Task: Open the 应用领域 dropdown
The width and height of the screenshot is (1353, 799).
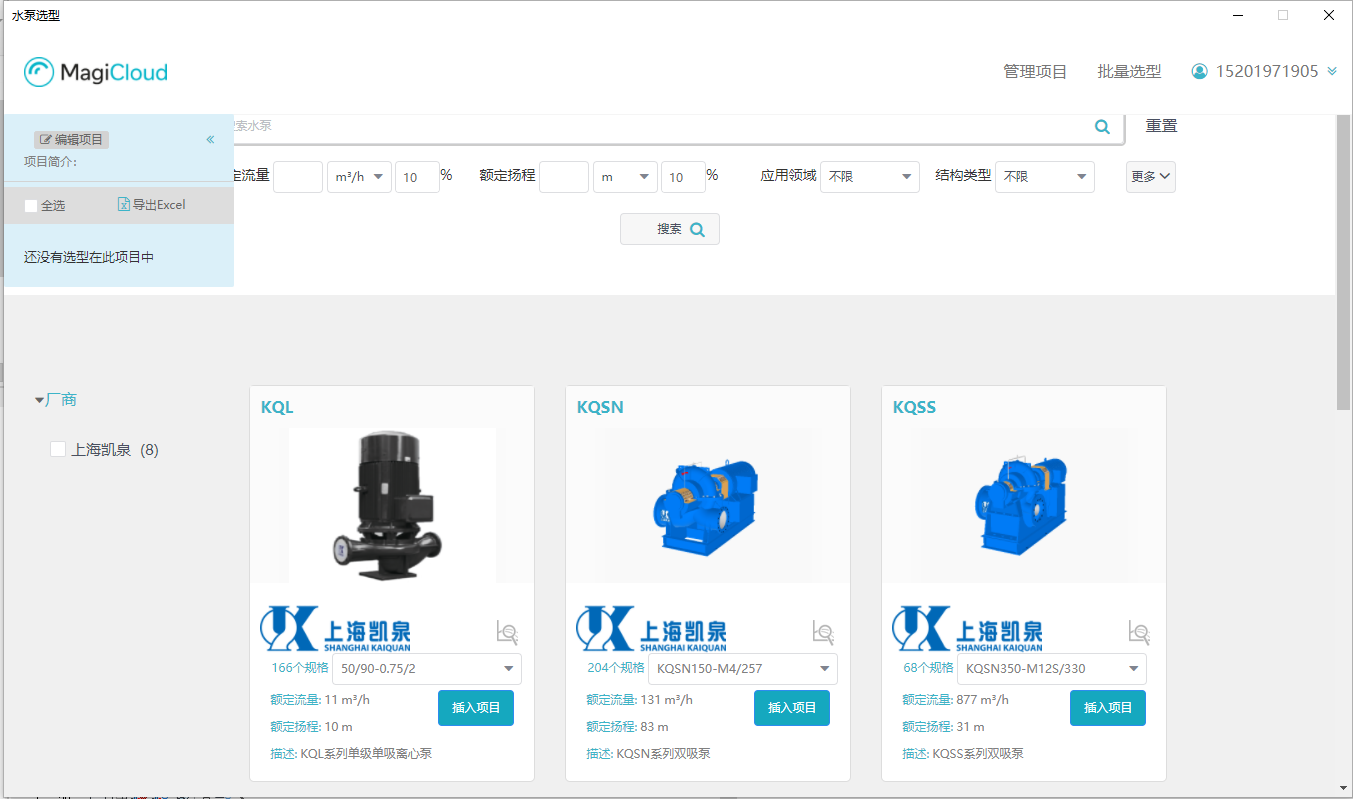Action: click(x=870, y=177)
